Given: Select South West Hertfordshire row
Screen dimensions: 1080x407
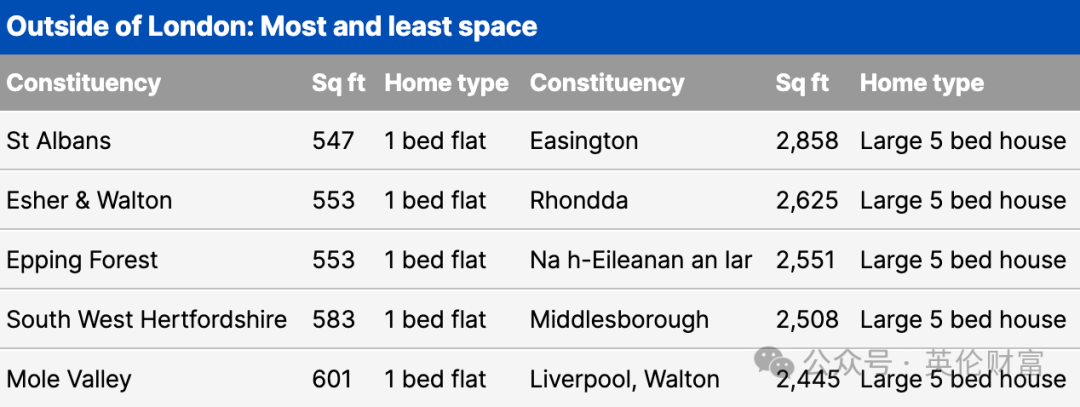Looking at the screenshot, I should 540,320.
